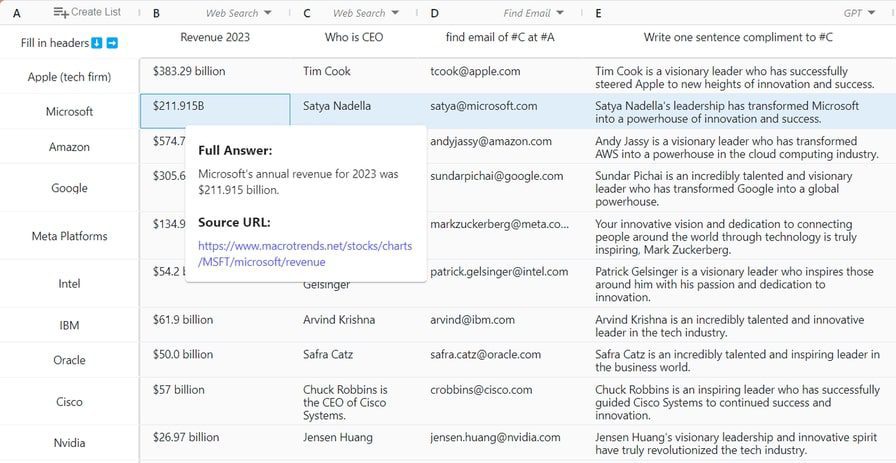Click the satya@microsoft.com cell
Screen dimensions: 896x463
500,111
